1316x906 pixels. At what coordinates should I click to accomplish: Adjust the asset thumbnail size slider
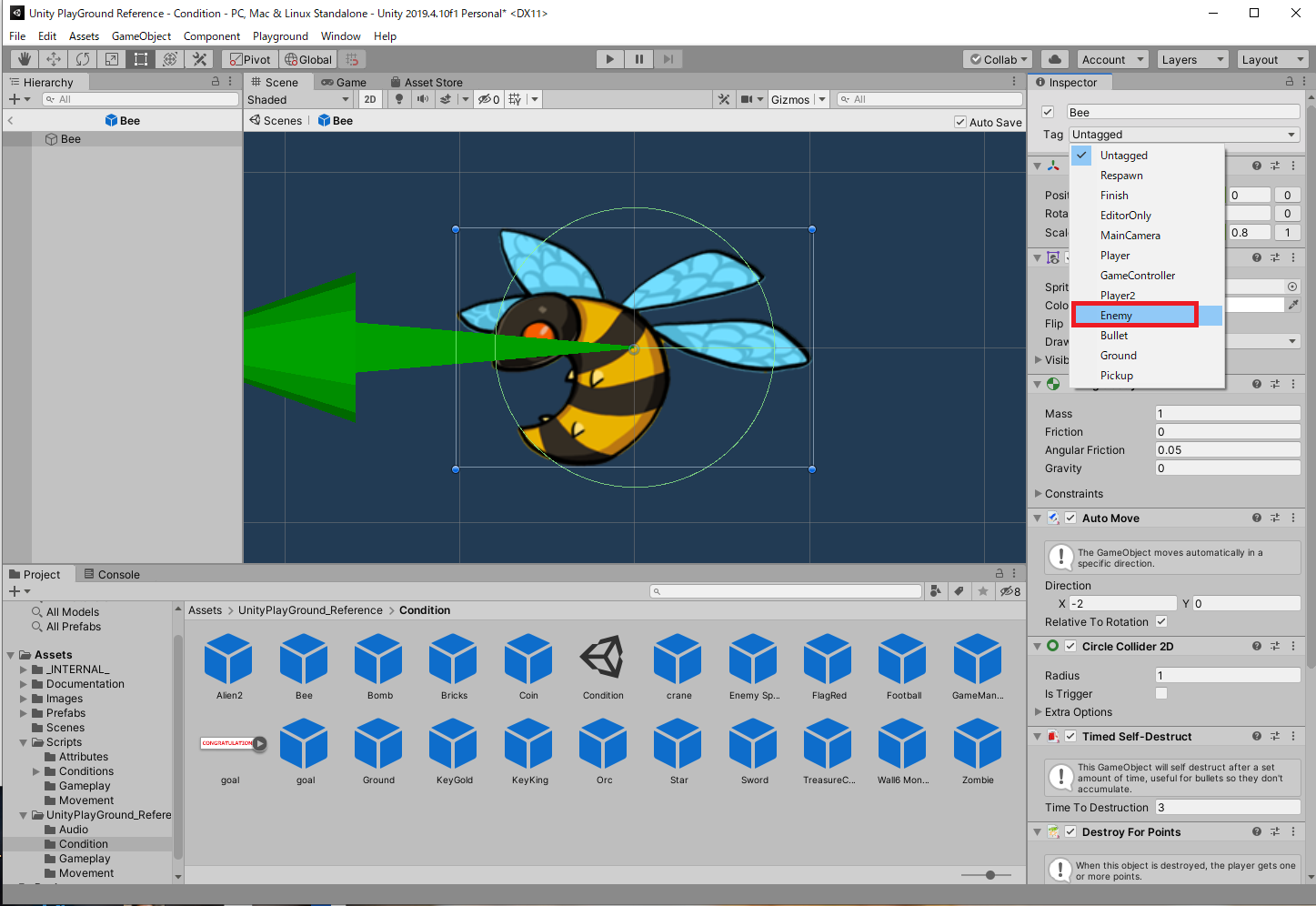tap(990, 875)
